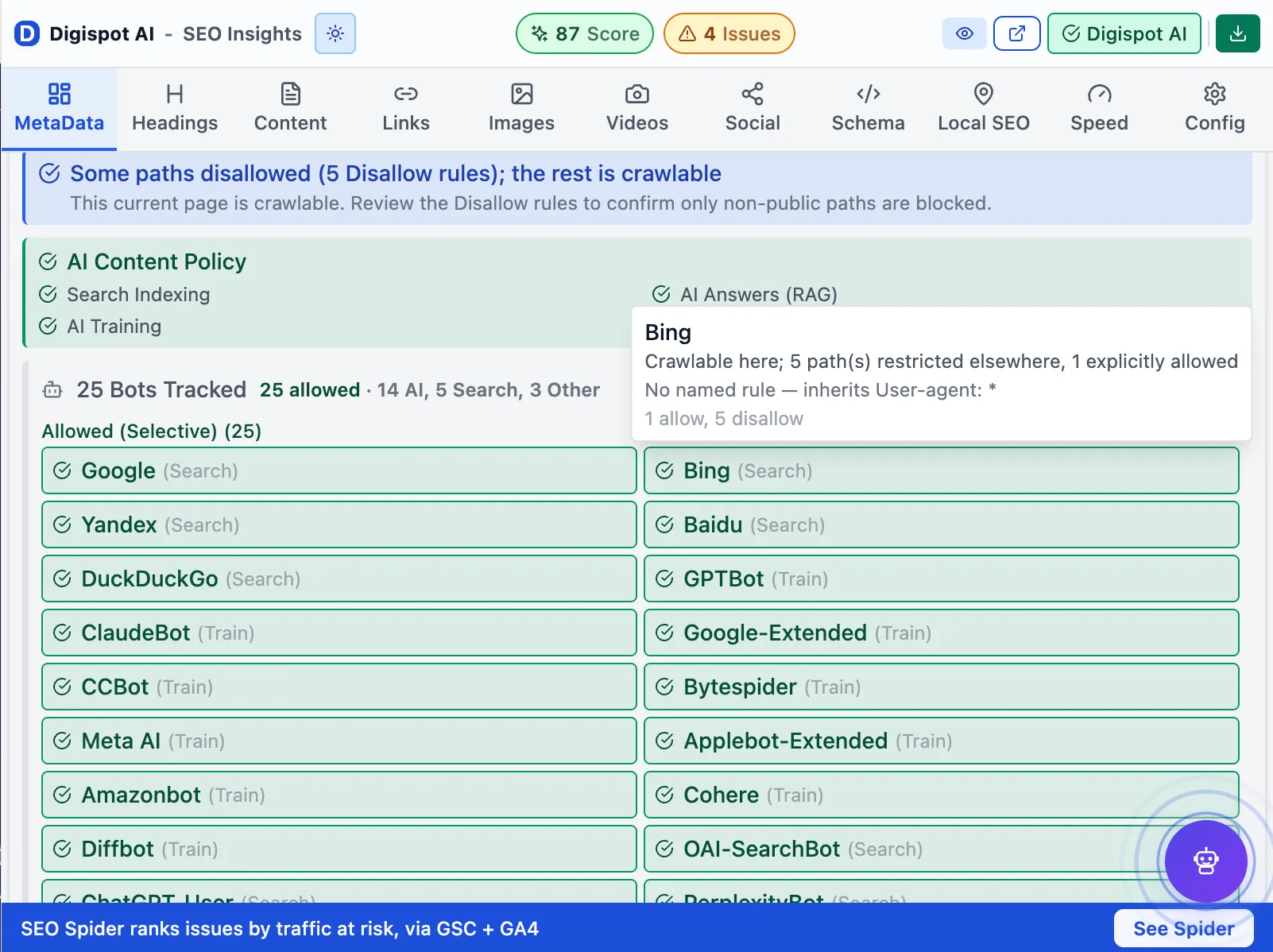The image size is (1273, 952).
Task: Click the See Spider button
Action: [1183, 928]
